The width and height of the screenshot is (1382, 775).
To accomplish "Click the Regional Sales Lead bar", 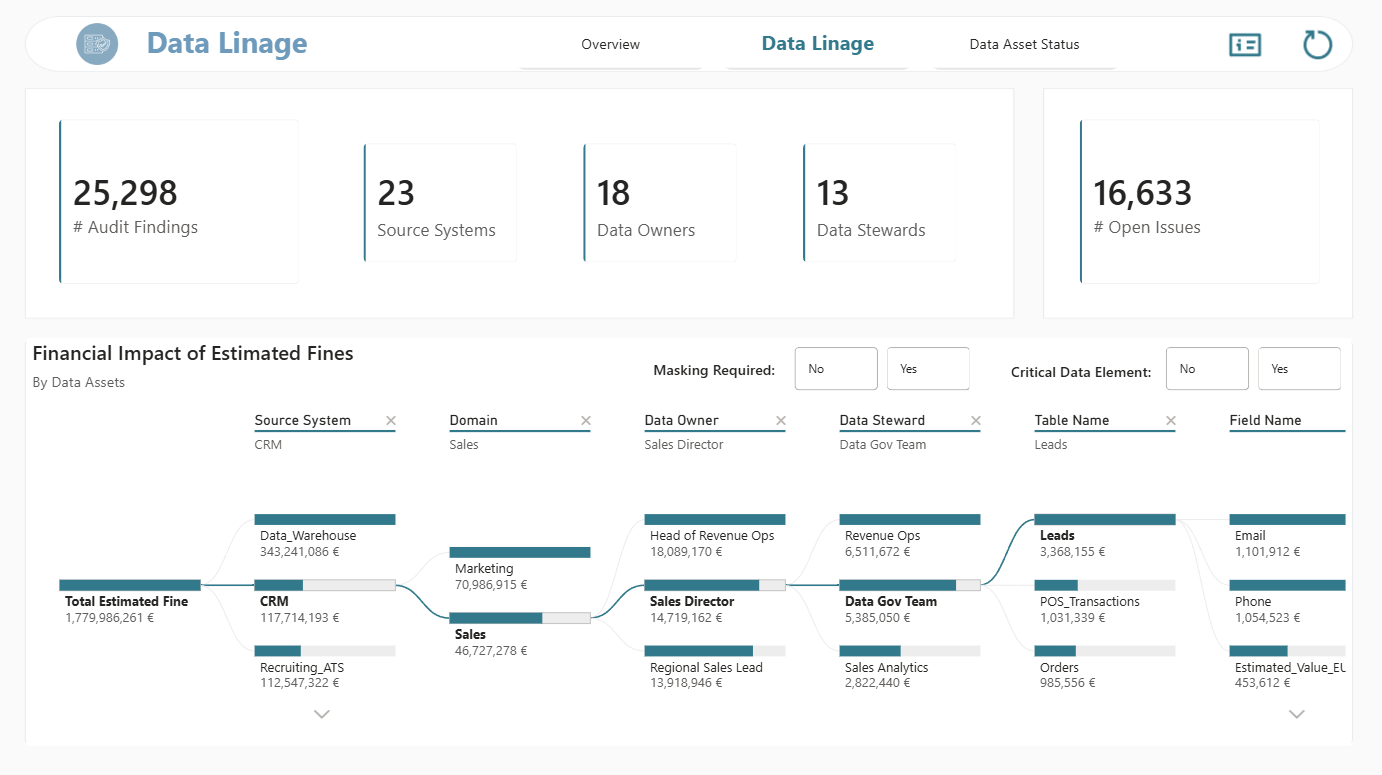I will (715, 651).
